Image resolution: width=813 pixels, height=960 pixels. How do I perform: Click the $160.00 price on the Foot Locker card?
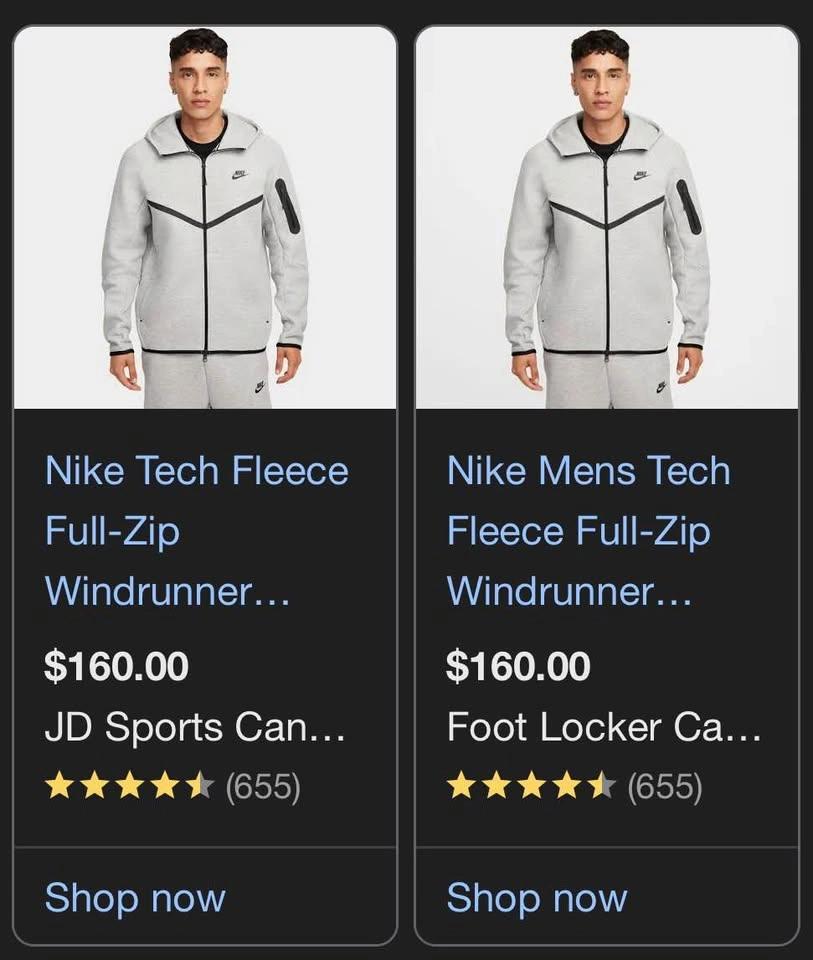518,666
